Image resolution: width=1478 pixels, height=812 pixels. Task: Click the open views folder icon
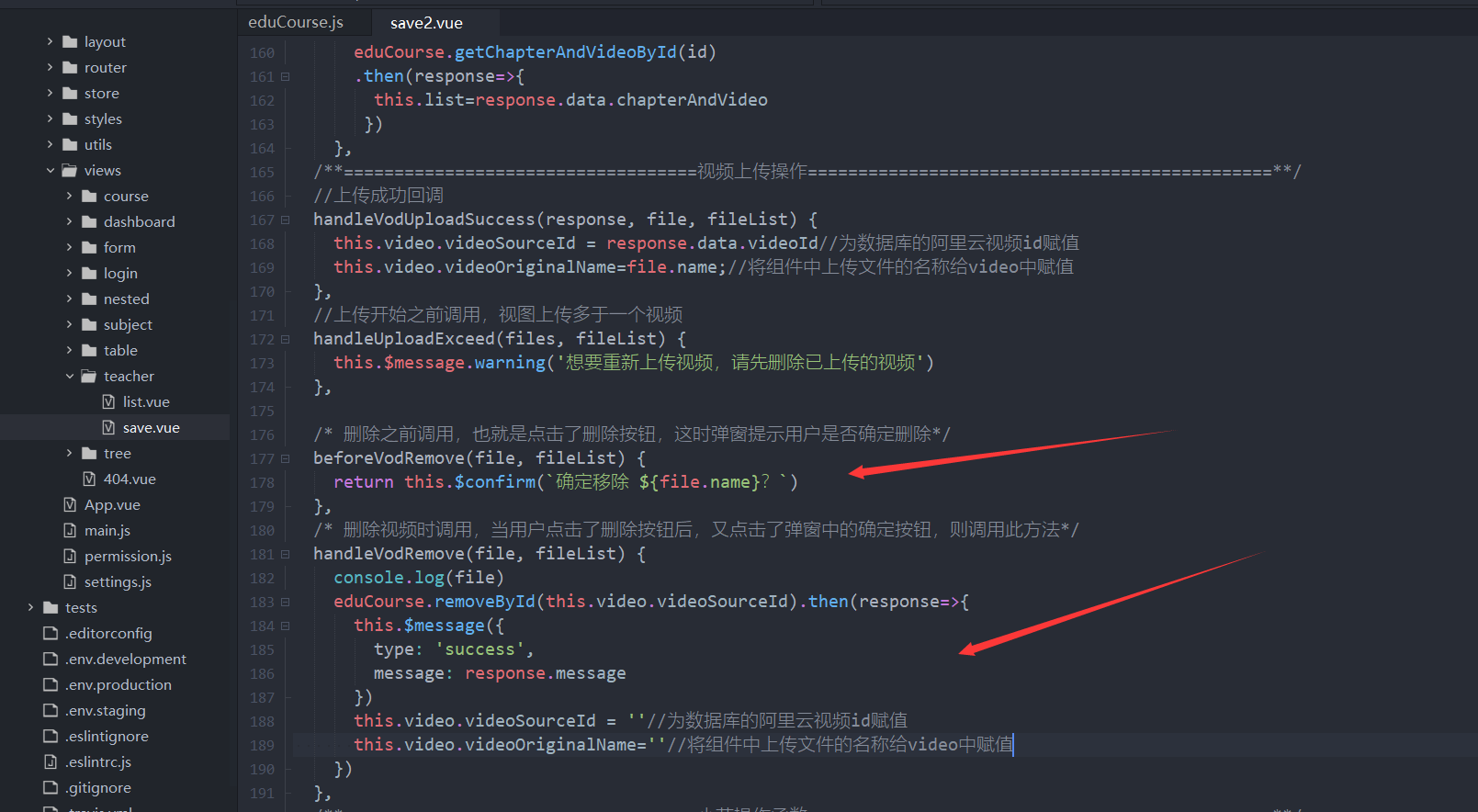[x=70, y=170]
